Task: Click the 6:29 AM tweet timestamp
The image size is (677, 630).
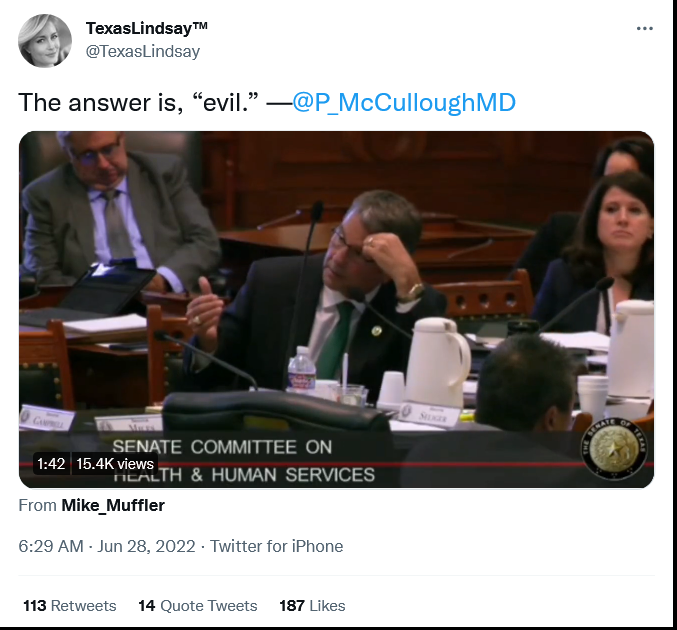Action: (x=51, y=546)
